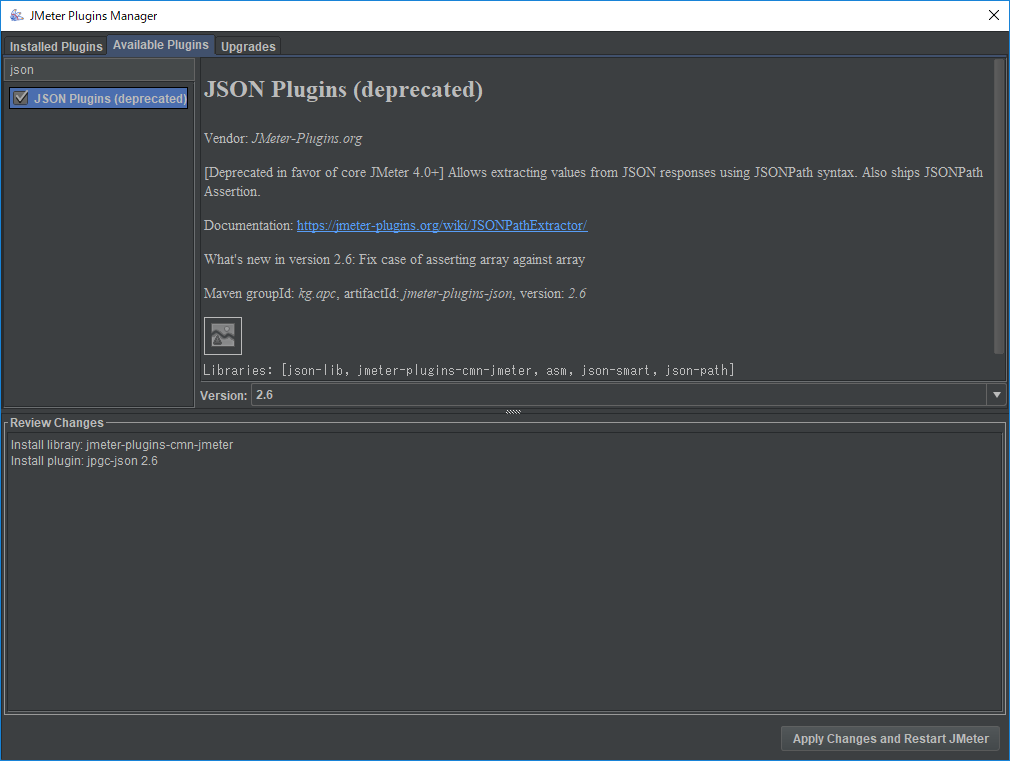
Task: Click the missing image placeholder thumbnail
Action: [x=222, y=335]
